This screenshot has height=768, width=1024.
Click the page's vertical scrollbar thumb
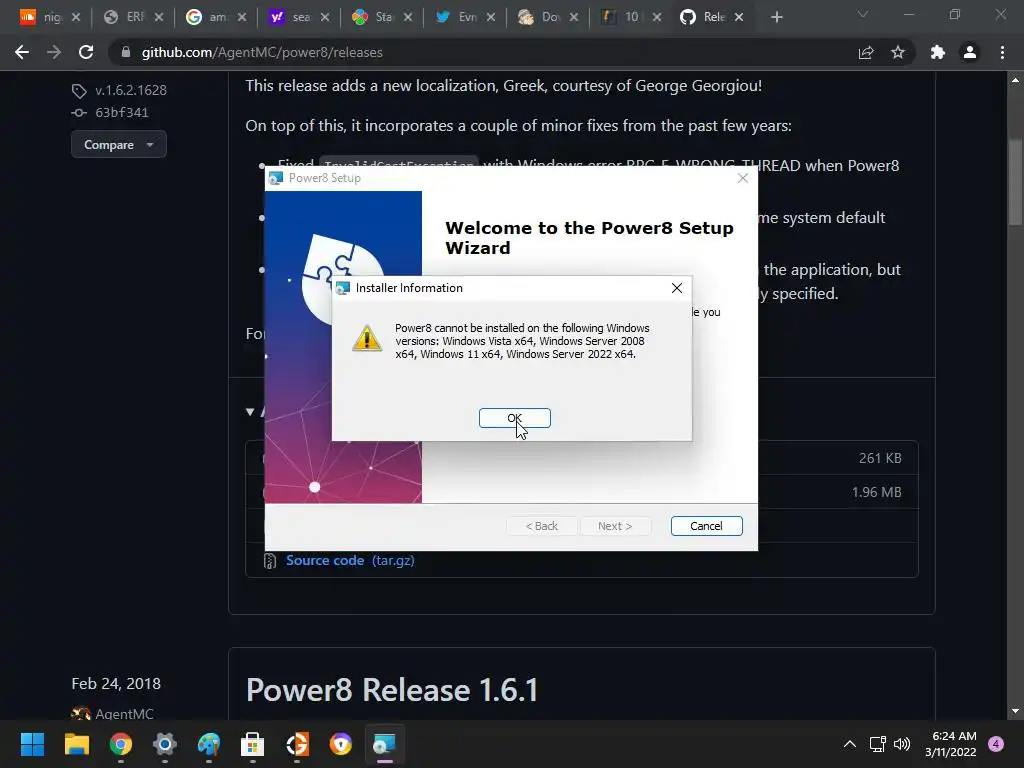[x=1015, y=182]
